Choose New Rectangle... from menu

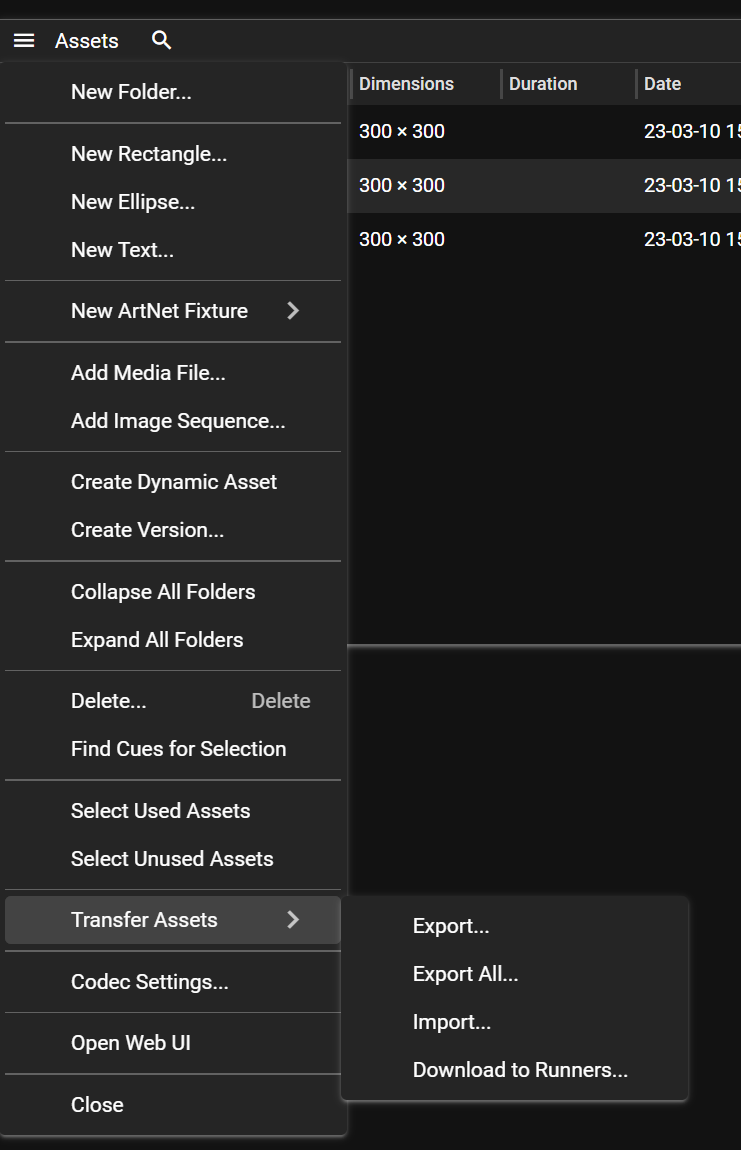click(173, 154)
